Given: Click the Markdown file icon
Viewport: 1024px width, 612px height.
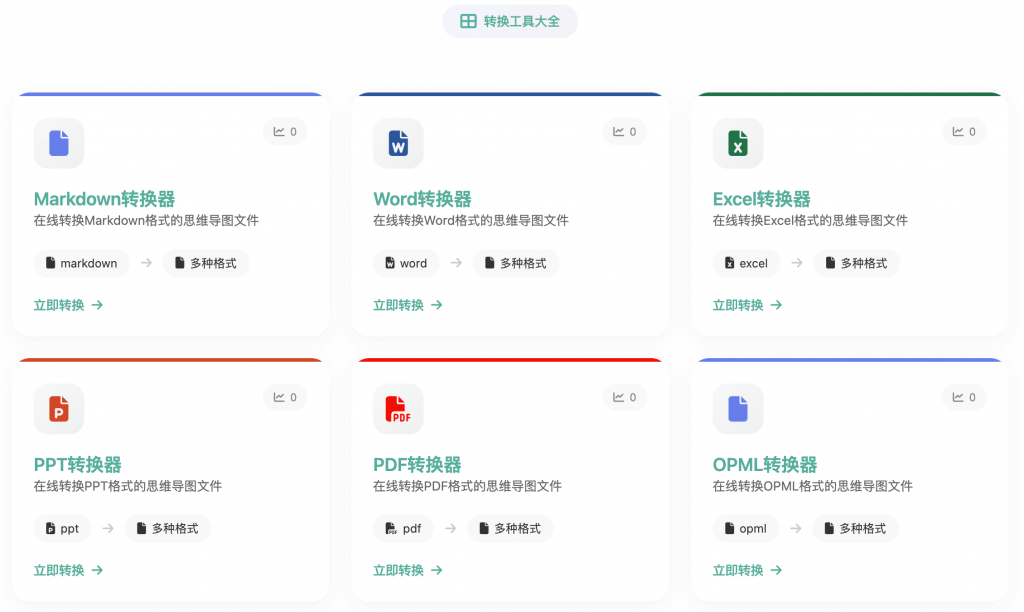Looking at the screenshot, I should (59, 143).
